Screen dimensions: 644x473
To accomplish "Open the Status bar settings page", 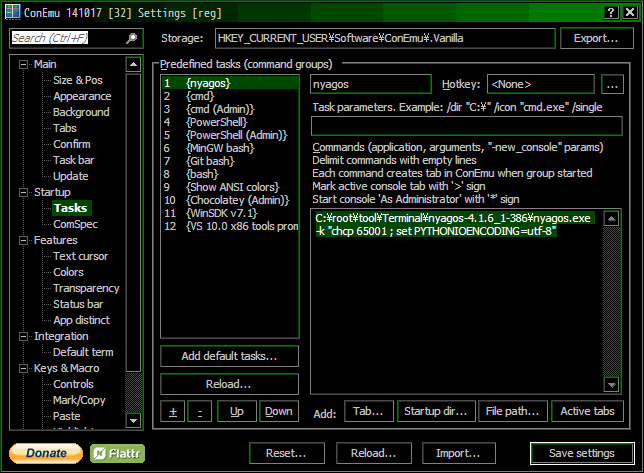I will pos(78,304).
